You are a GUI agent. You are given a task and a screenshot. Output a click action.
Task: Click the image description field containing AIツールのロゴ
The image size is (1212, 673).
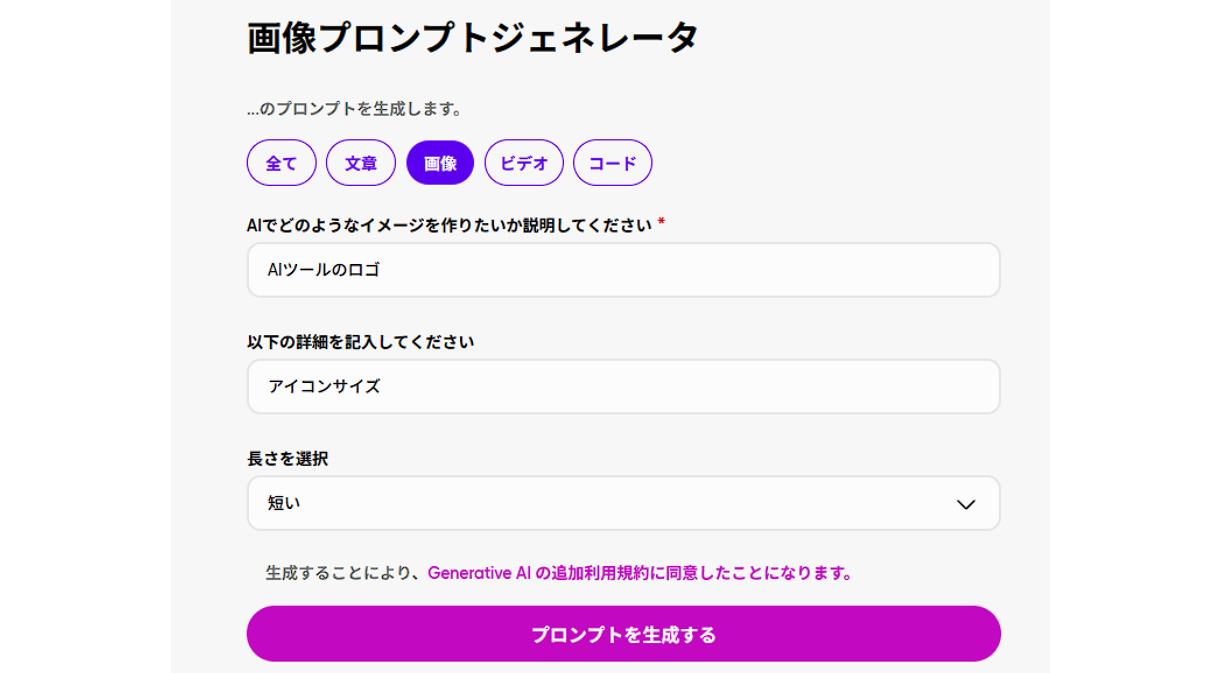623,270
